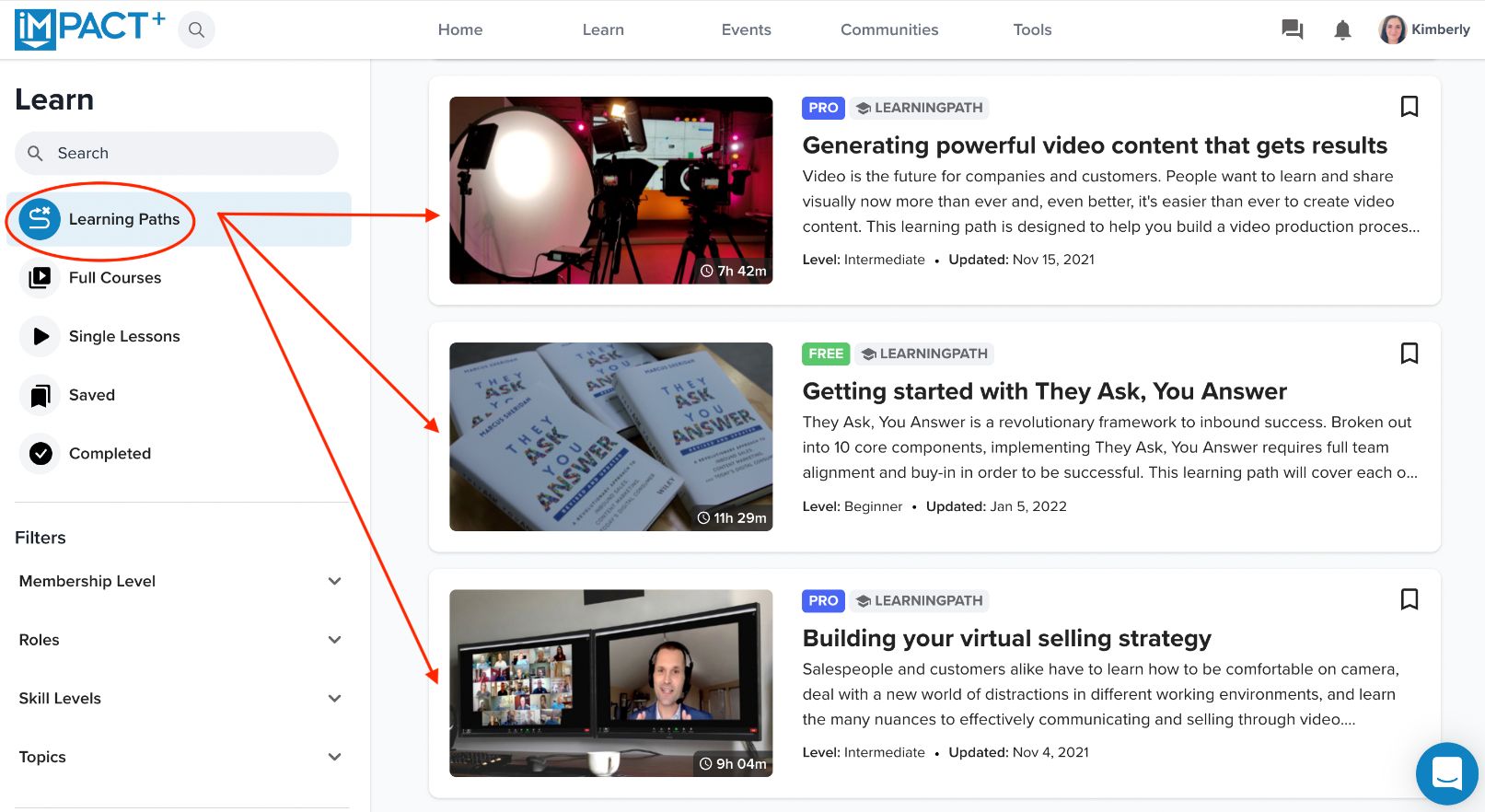The image size is (1485, 812).
Task: Select Learning Paths text label
Action: click(124, 219)
